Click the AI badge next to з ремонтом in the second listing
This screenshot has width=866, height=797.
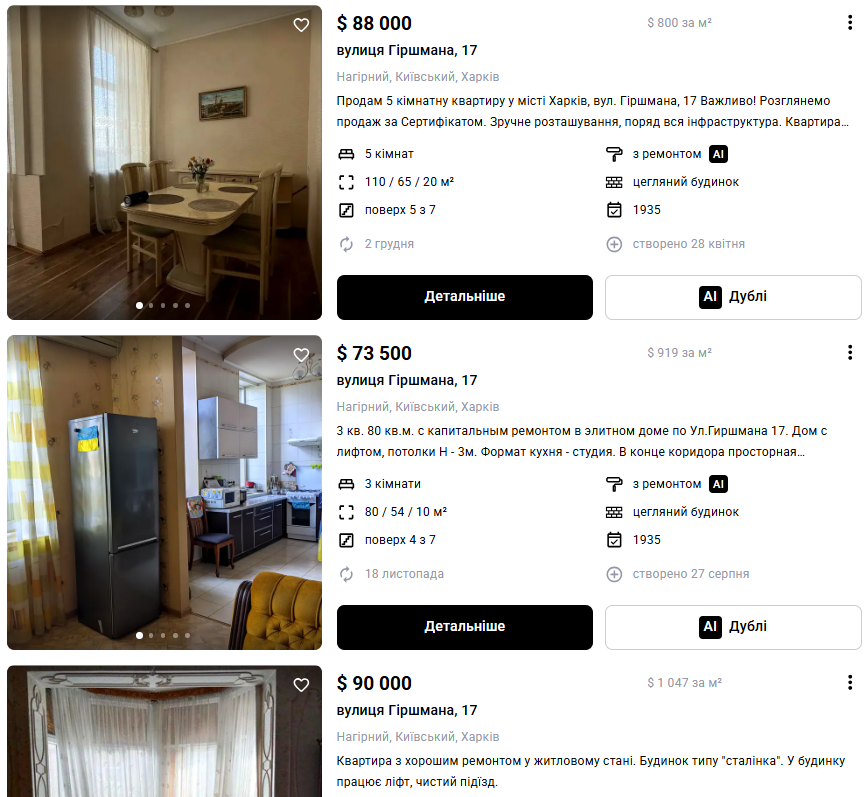tap(718, 484)
